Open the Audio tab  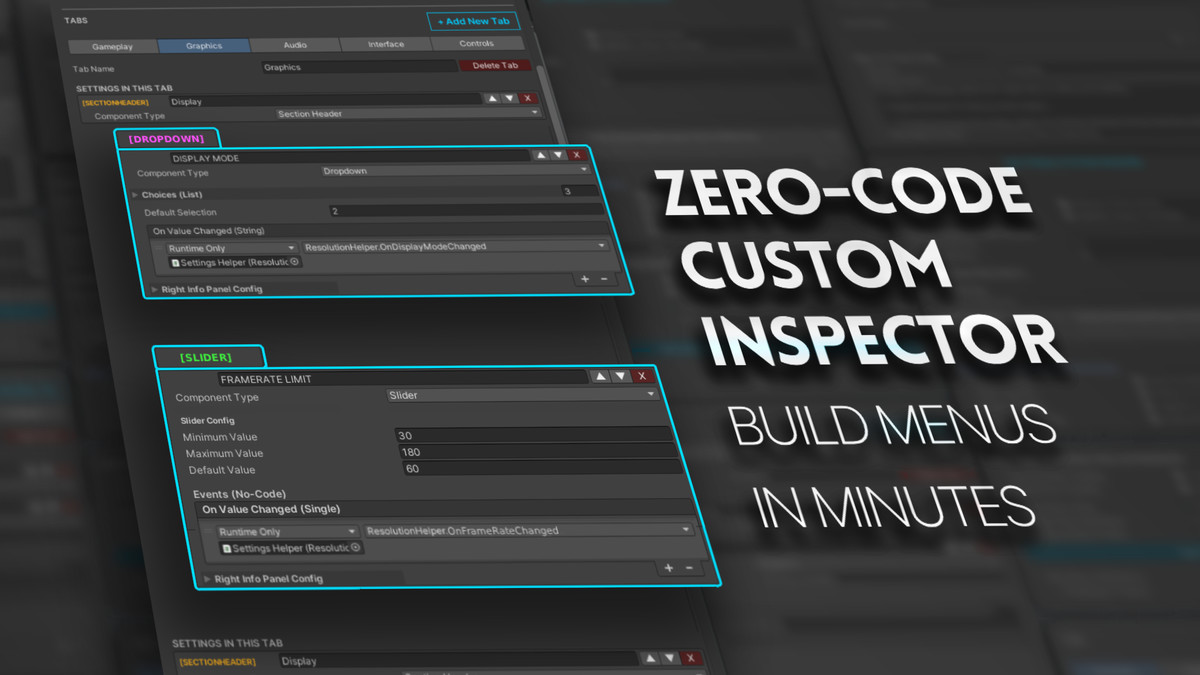point(295,45)
